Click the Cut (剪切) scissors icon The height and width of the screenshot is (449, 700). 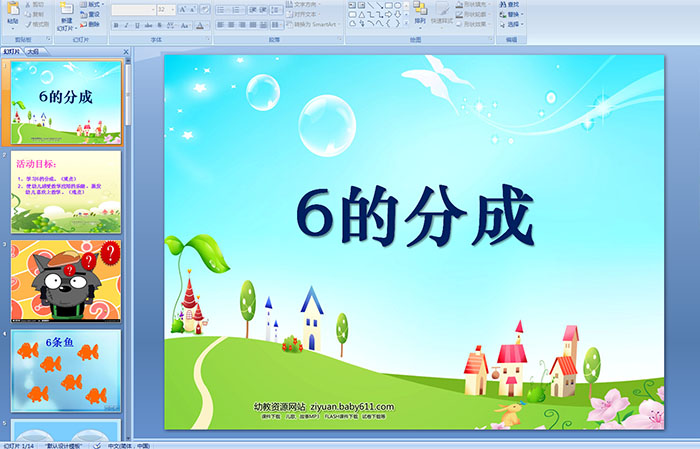(x=28, y=4)
